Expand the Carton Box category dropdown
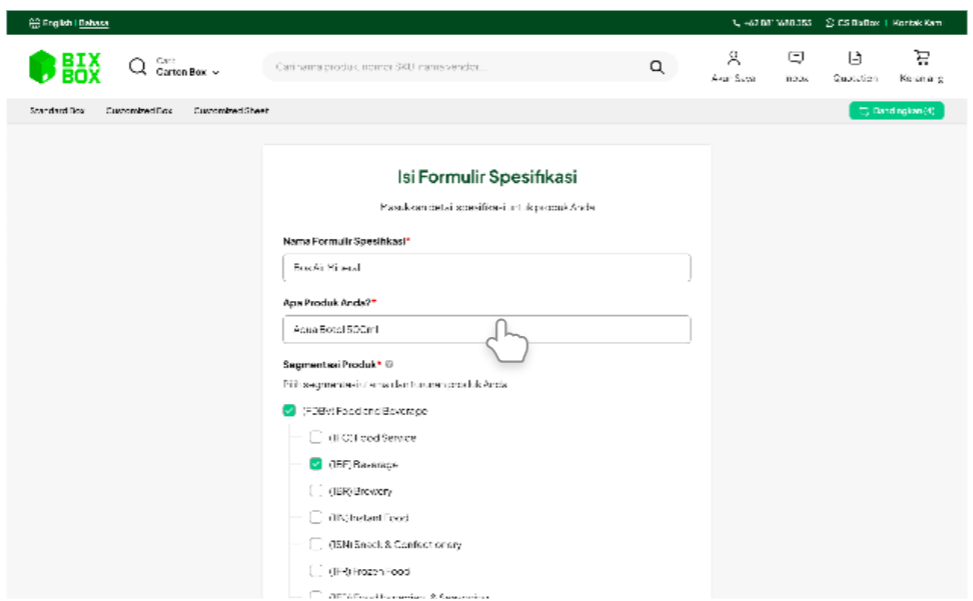973x601 pixels. [x=187, y=72]
